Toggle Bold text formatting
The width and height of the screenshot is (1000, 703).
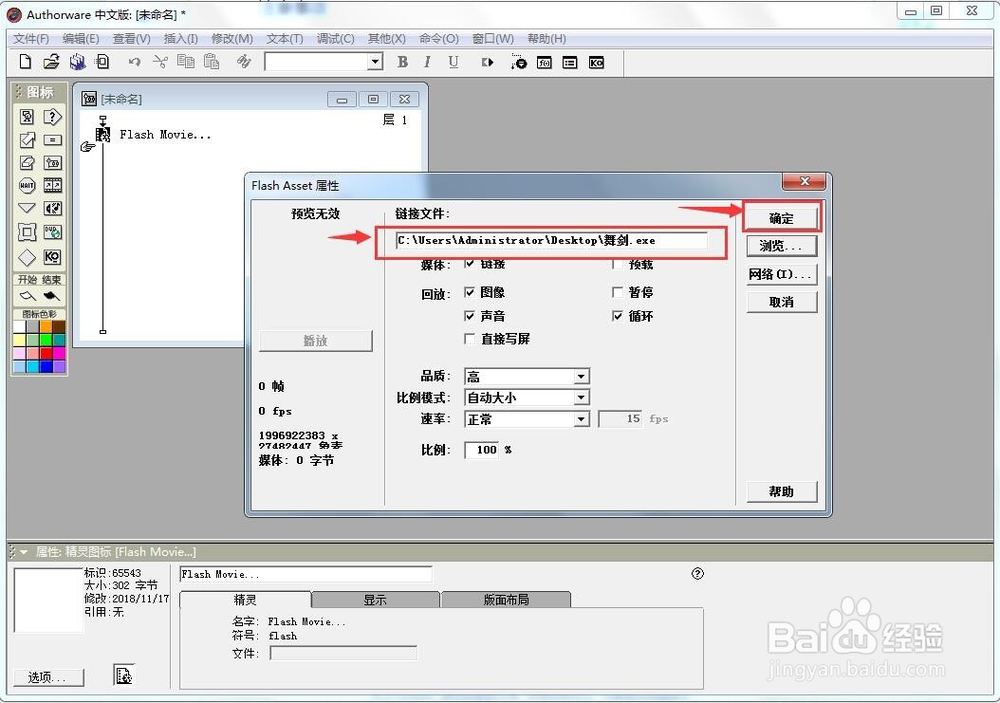tap(402, 62)
